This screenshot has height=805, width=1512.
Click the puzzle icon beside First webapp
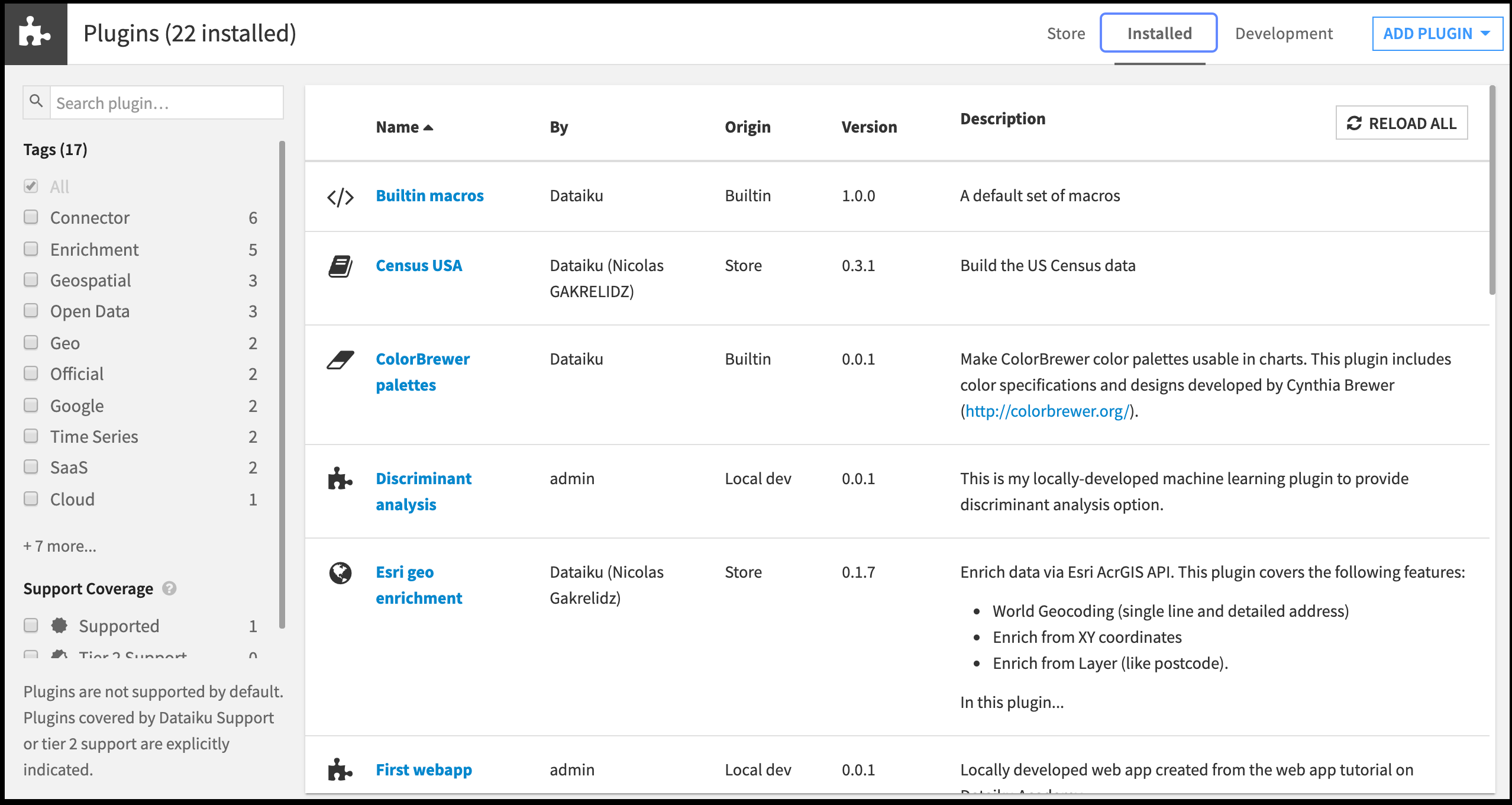[x=340, y=769]
